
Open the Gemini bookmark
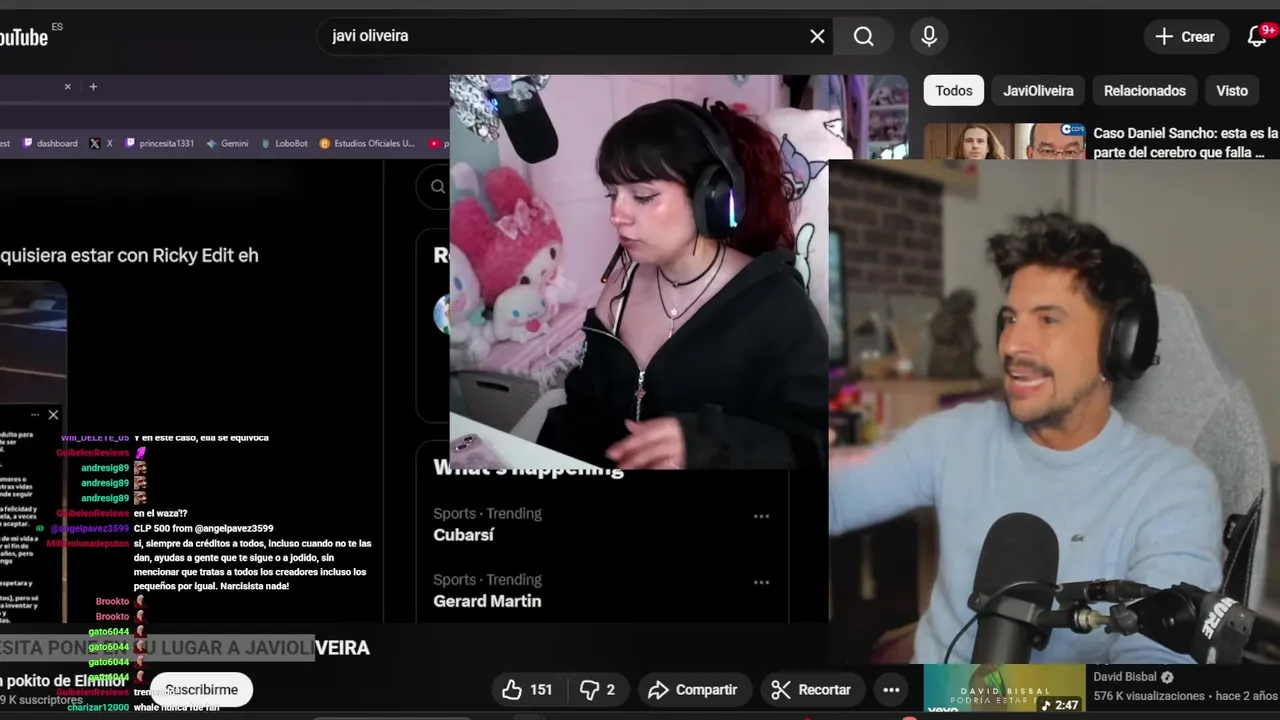[x=227, y=143]
